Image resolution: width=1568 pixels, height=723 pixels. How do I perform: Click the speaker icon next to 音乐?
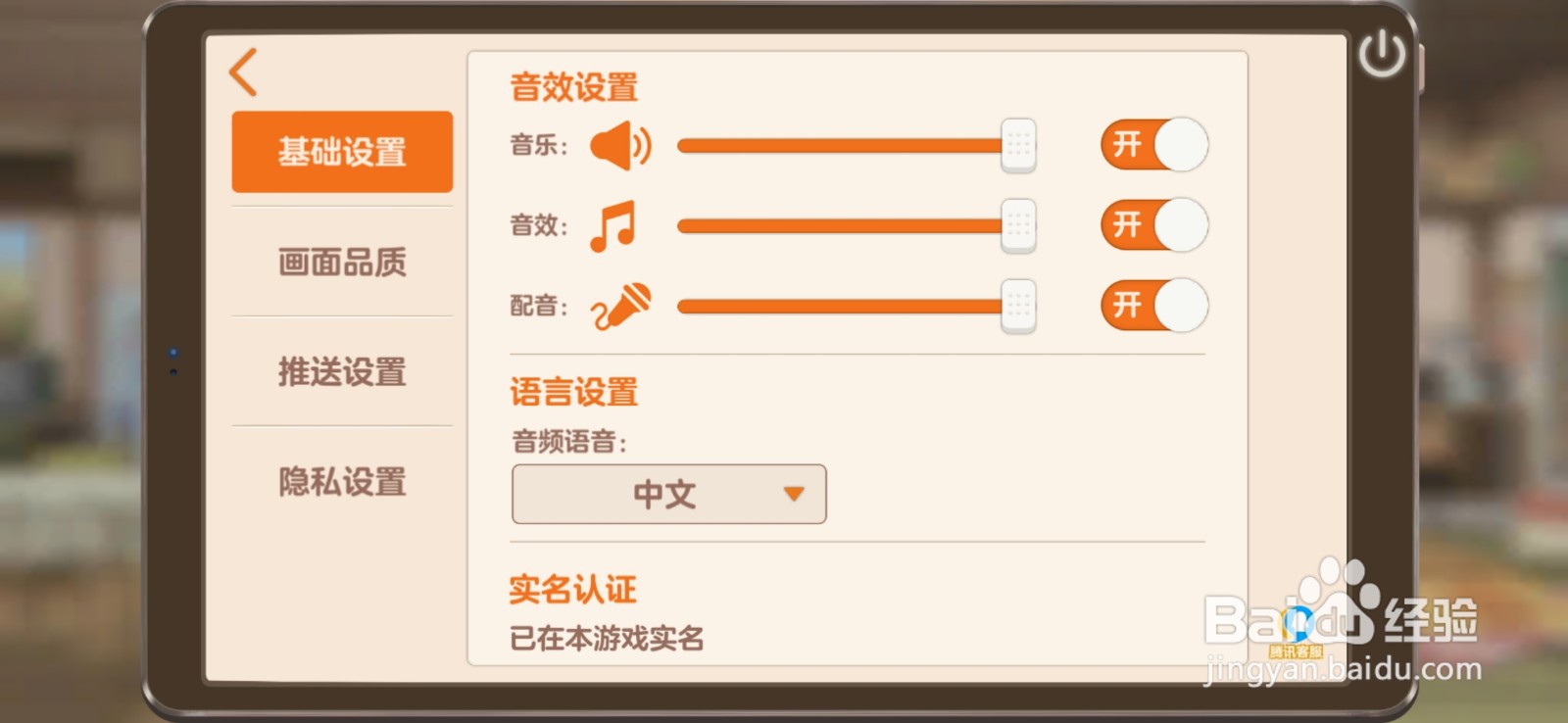[x=623, y=145]
